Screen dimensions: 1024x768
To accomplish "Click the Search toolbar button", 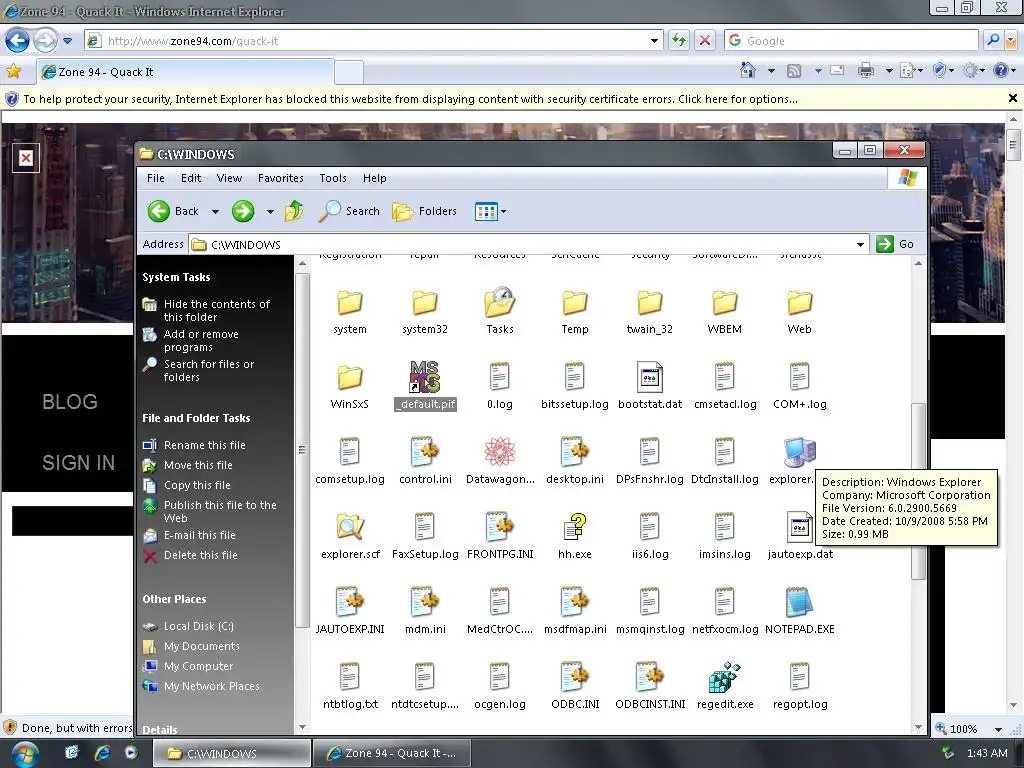I will click(349, 211).
